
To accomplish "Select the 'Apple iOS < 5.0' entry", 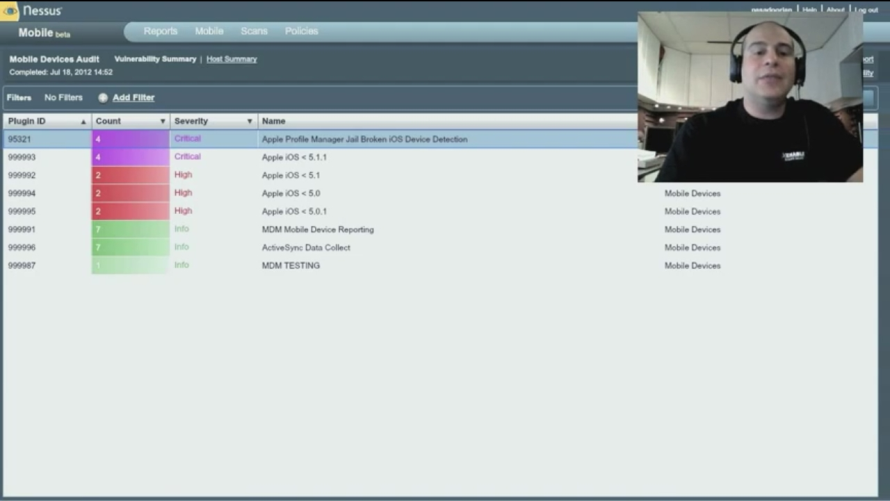I will 291,193.
